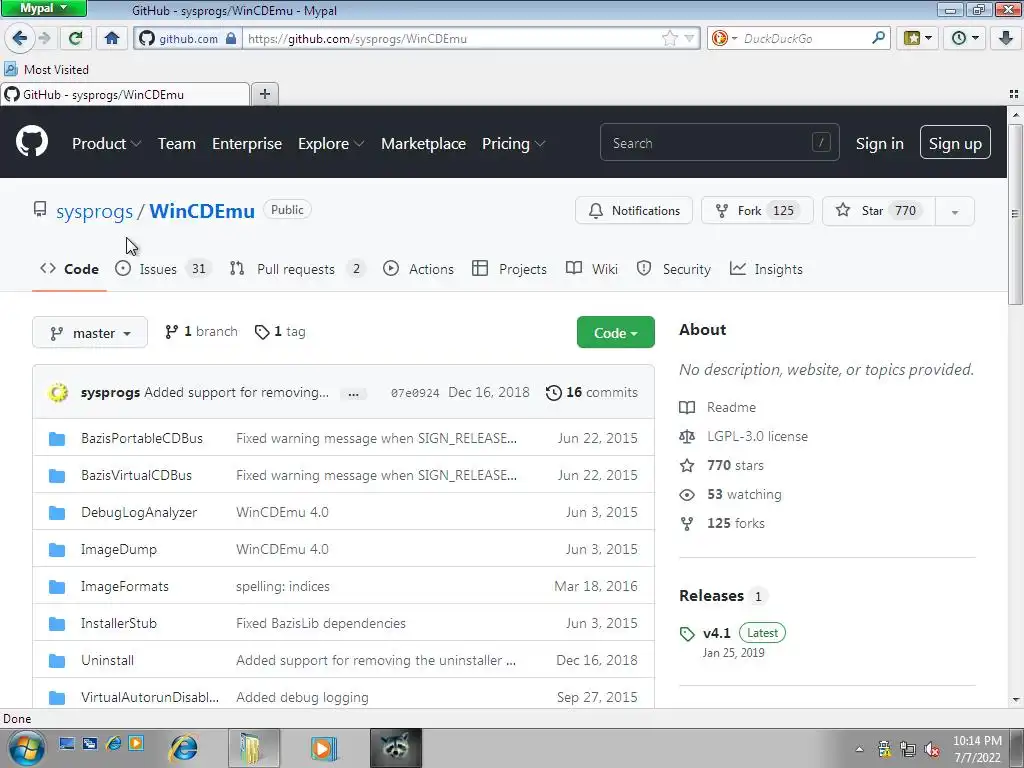
Task: Open the browser home page icon
Action: 112,39
